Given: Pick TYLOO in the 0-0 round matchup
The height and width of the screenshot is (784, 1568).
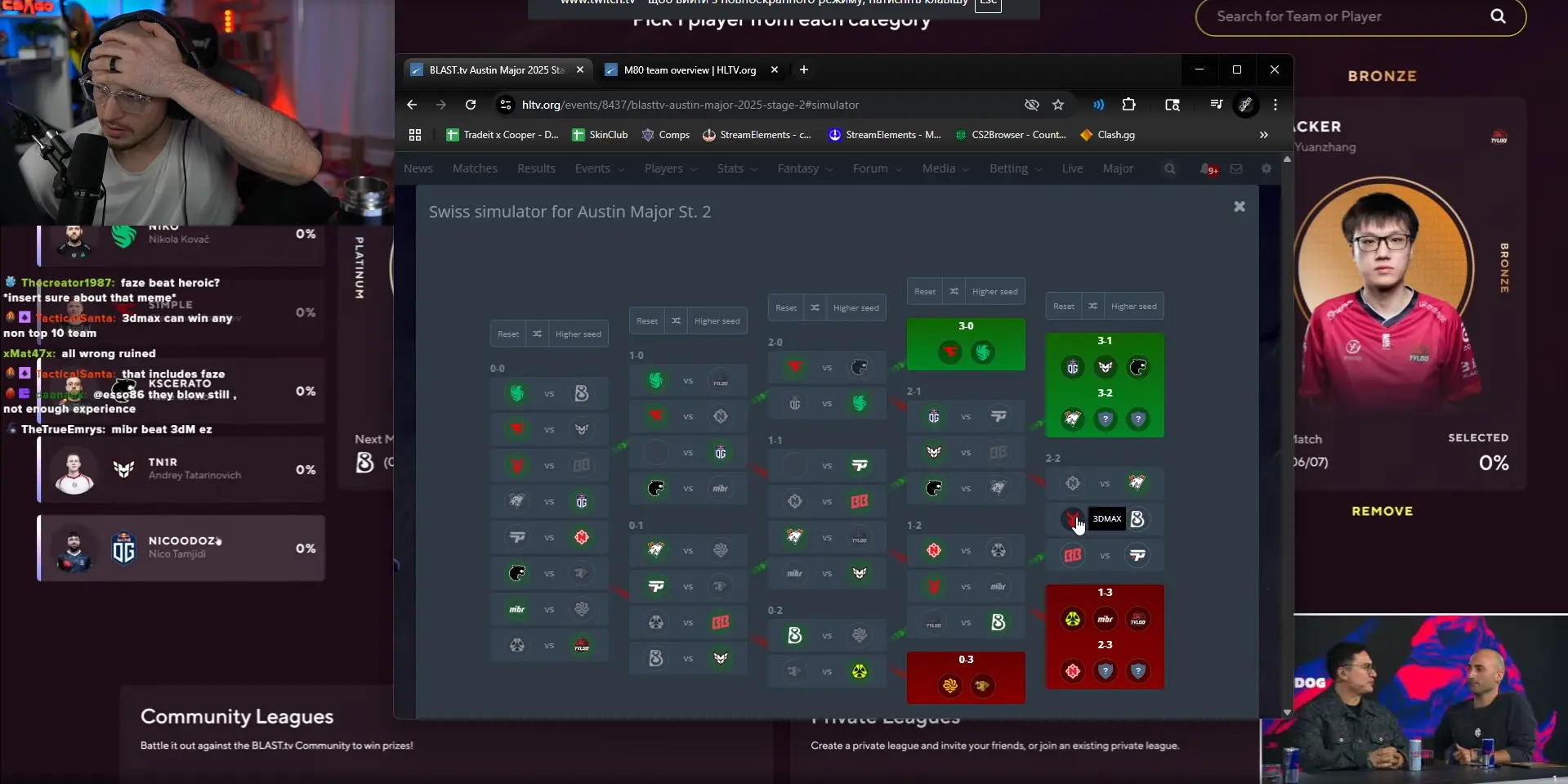Looking at the screenshot, I should 582,645.
